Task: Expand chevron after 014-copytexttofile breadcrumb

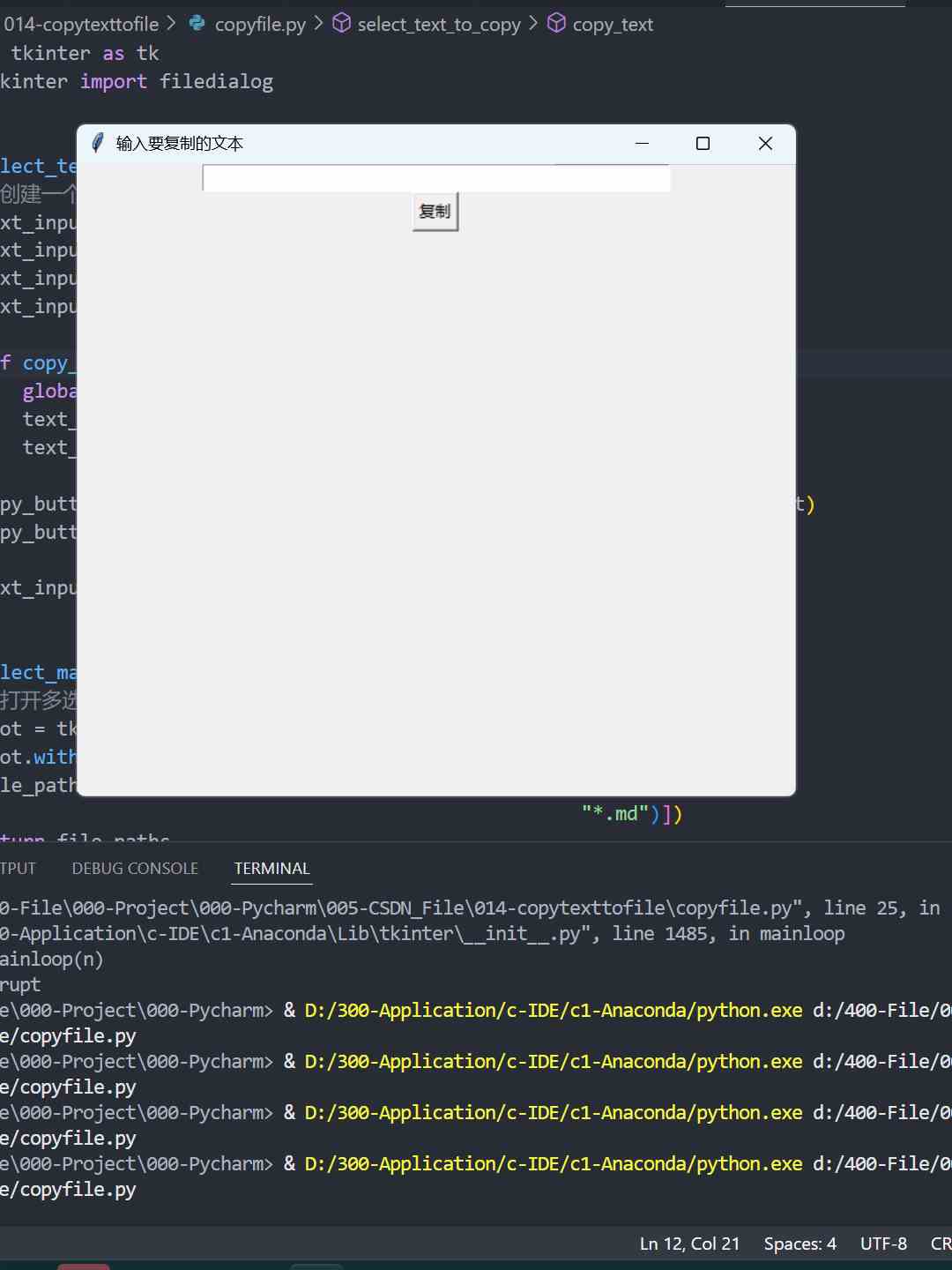Action: point(171,23)
